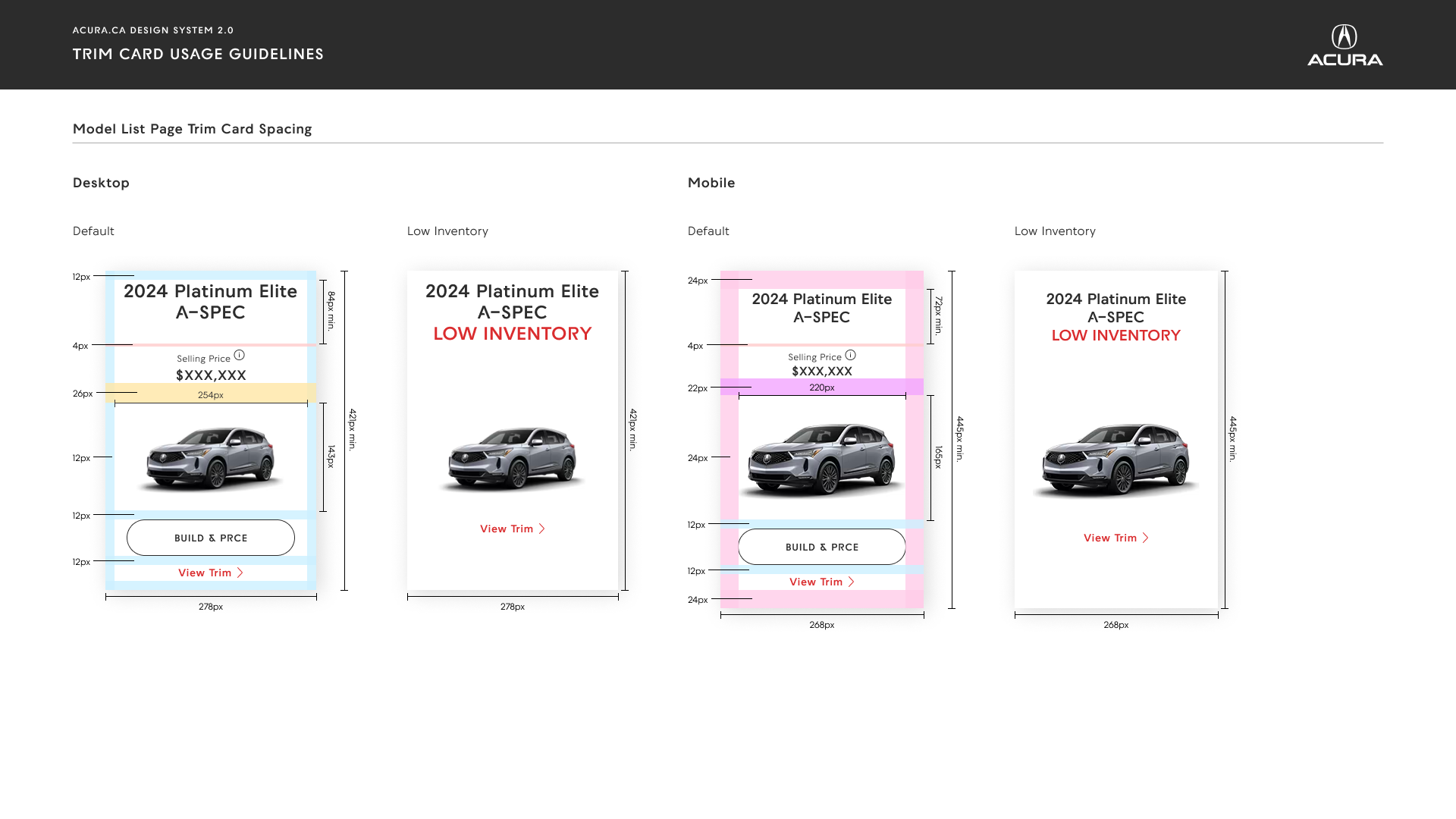This screenshot has width=1456, height=819.
Task: Open View Trim link on mobile default card
Action: click(x=821, y=582)
